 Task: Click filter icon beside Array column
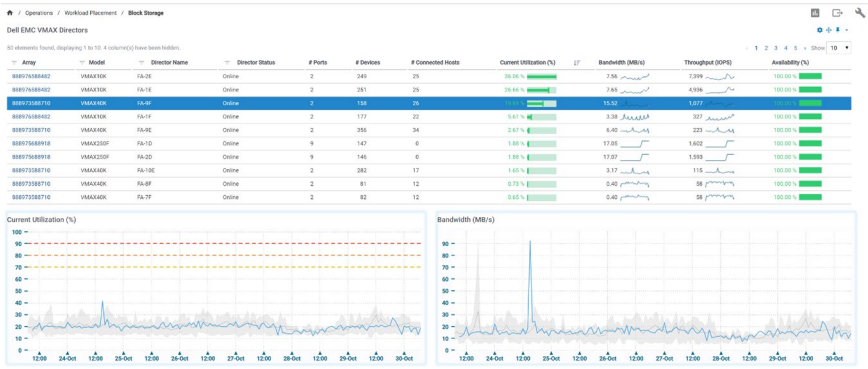click(14, 63)
